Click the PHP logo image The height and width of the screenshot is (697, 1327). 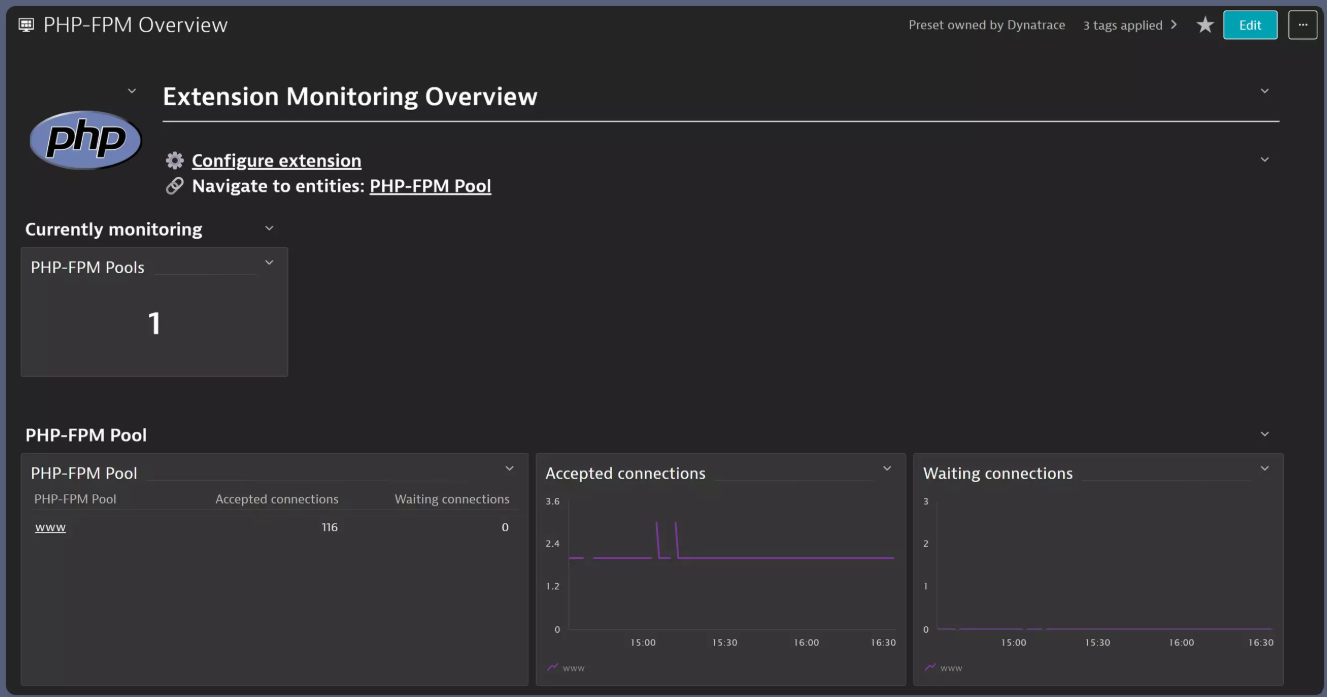tap(86, 140)
